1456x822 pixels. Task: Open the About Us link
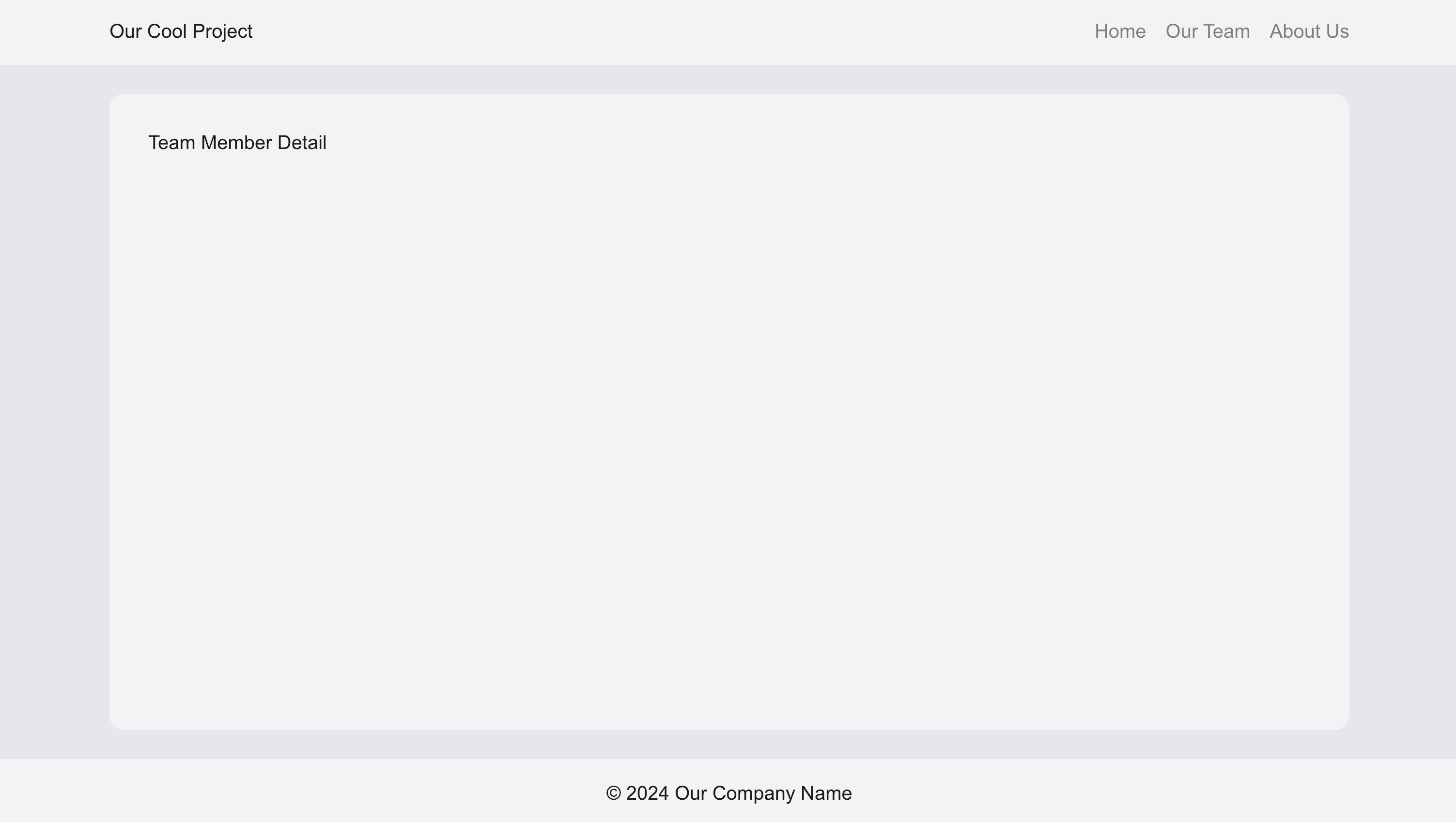pyautogui.click(x=1309, y=31)
